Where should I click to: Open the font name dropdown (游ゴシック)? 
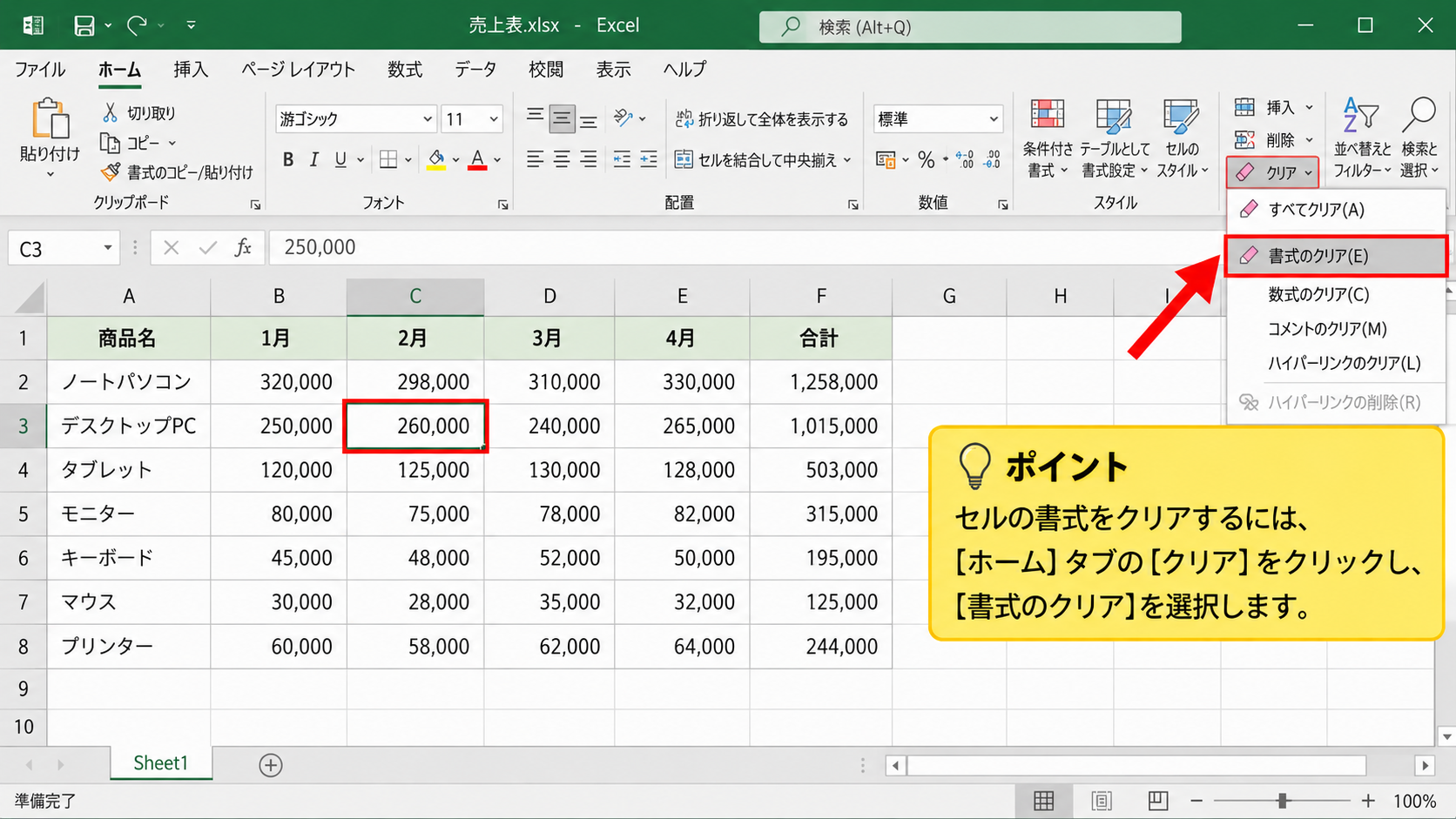point(428,119)
